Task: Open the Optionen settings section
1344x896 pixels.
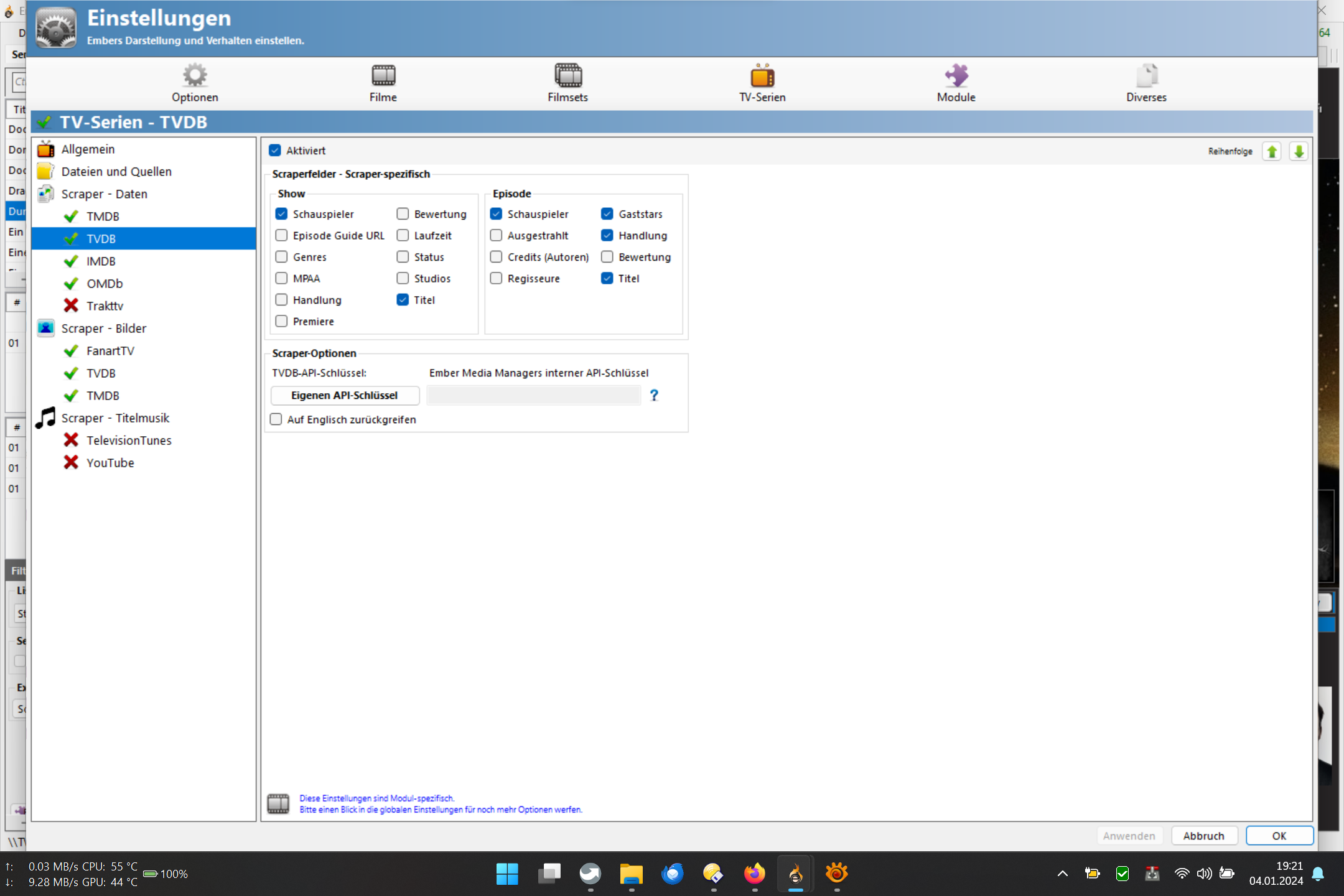Action: click(195, 83)
